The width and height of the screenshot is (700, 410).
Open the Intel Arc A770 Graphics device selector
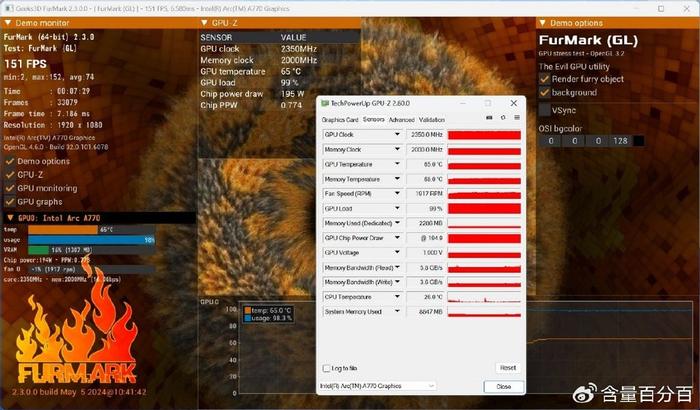point(378,386)
